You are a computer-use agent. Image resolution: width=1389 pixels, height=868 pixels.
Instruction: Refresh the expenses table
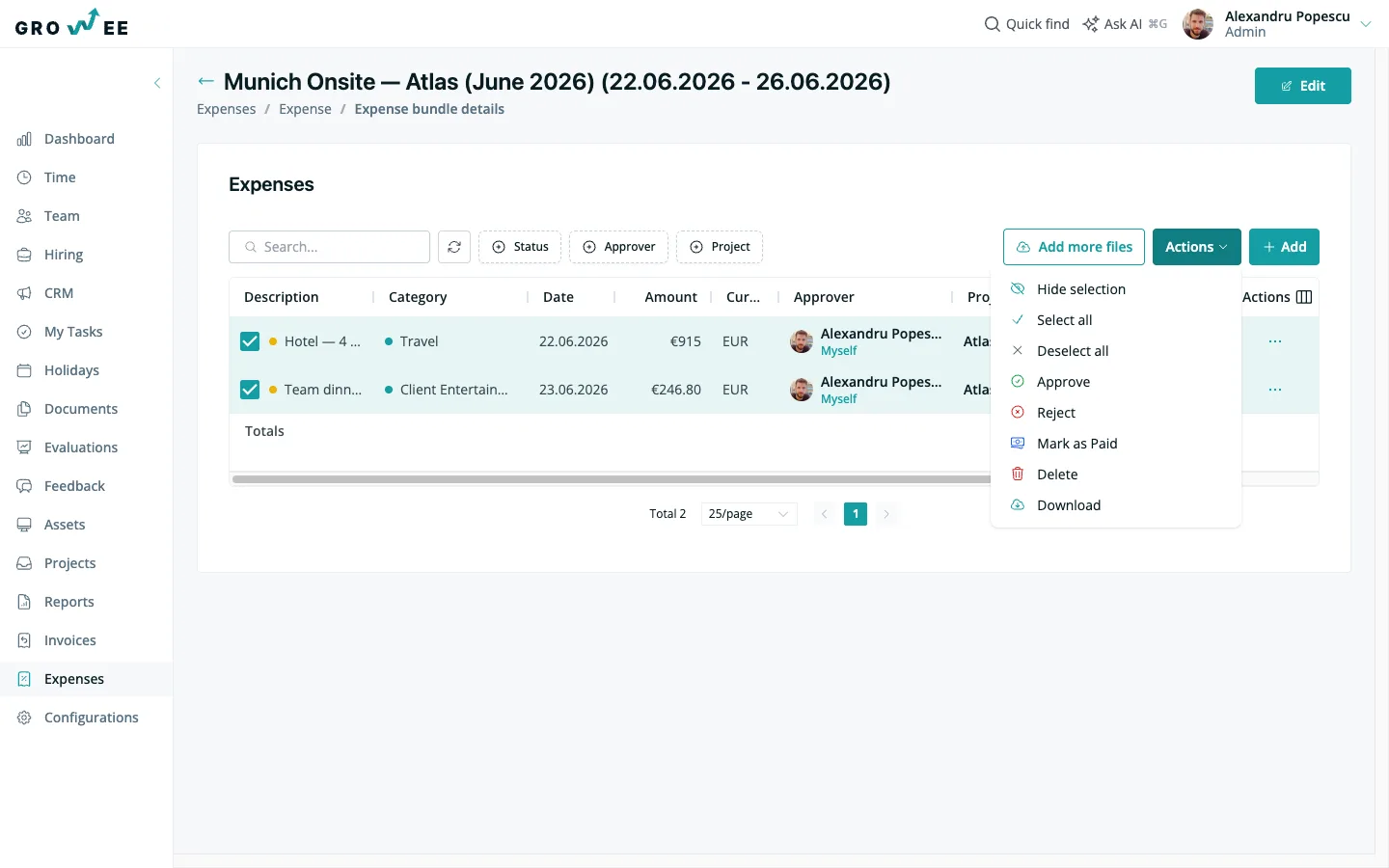coord(454,247)
